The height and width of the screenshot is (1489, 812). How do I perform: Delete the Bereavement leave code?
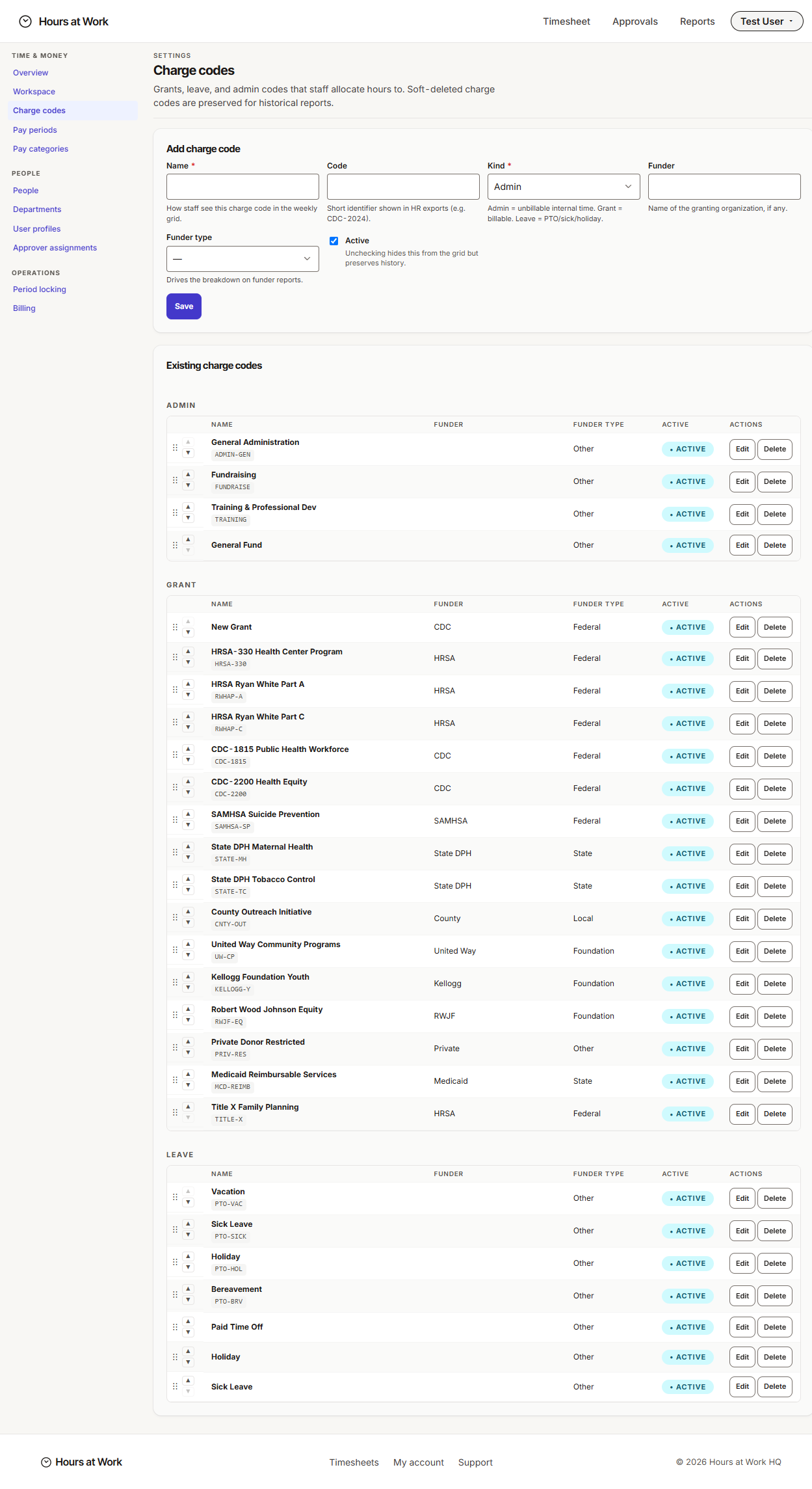click(775, 1296)
